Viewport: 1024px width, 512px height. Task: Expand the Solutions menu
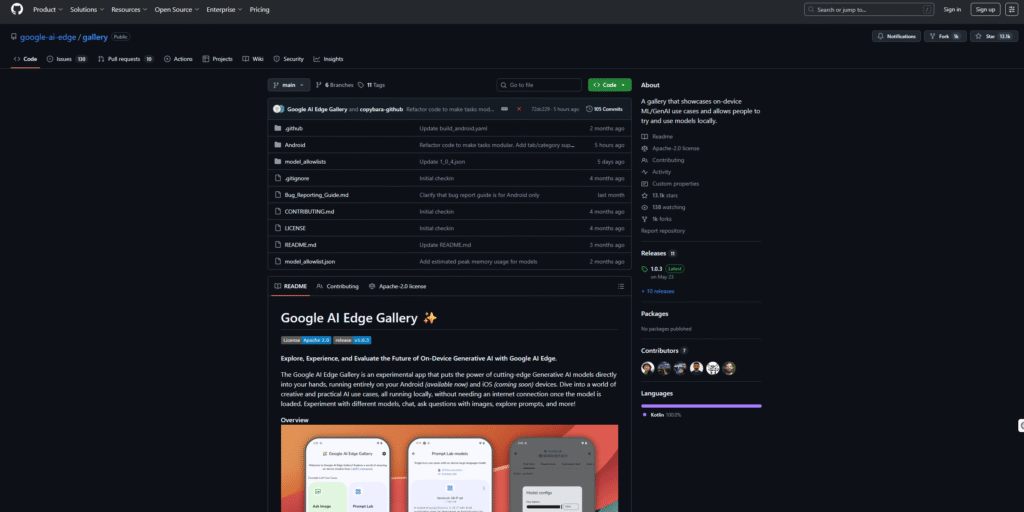pos(87,10)
